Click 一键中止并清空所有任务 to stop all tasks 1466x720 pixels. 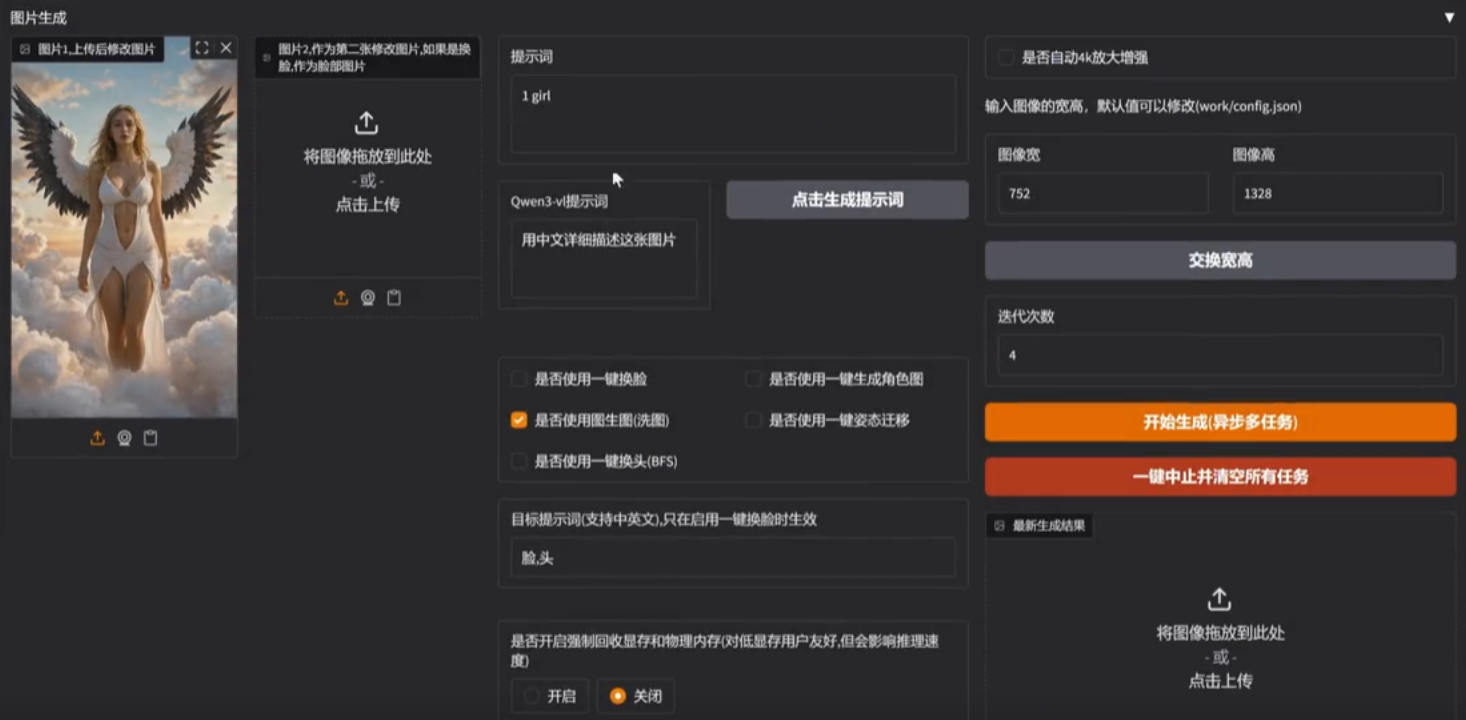[x=1220, y=477]
